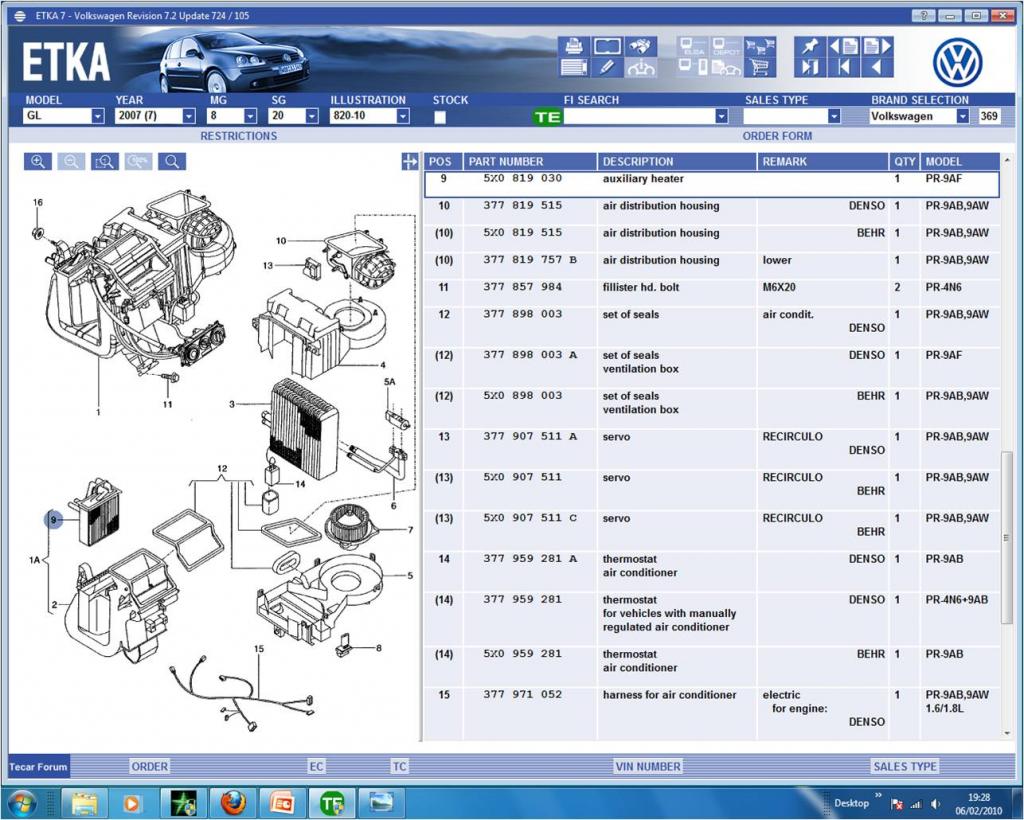The height and width of the screenshot is (820, 1024).
Task: Select the auxiliary heater row
Action: pos(712,184)
